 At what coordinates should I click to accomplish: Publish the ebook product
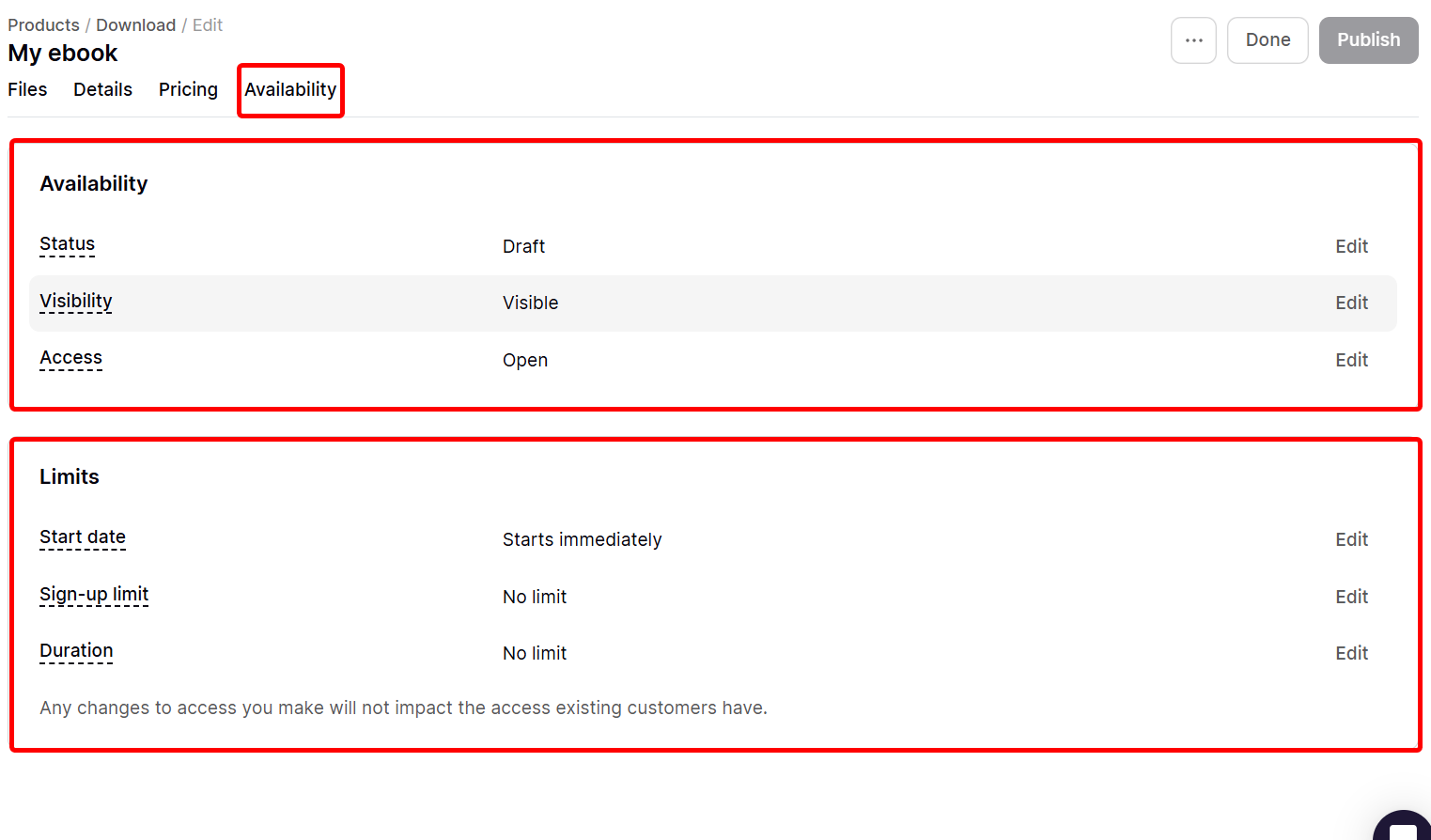pos(1368,40)
